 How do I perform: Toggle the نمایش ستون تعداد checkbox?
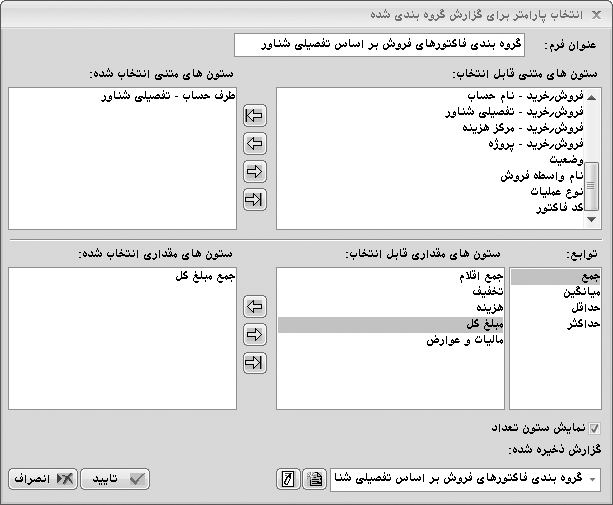click(596, 427)
